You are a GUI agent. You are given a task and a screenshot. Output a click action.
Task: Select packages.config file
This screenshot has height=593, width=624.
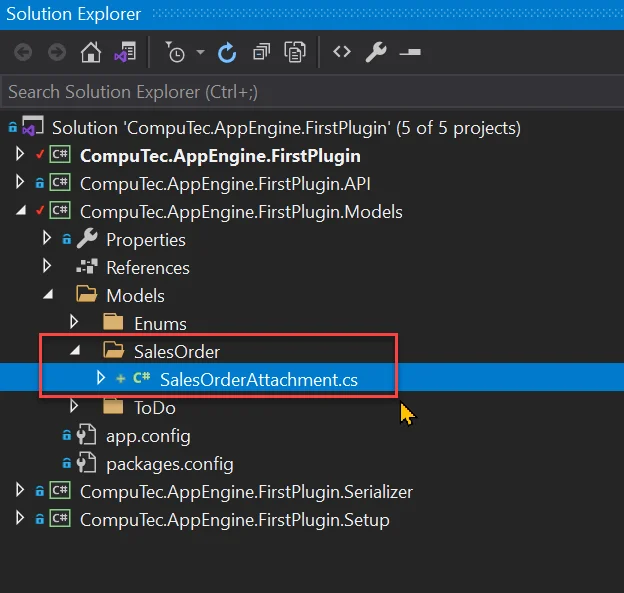pos(169,464)
